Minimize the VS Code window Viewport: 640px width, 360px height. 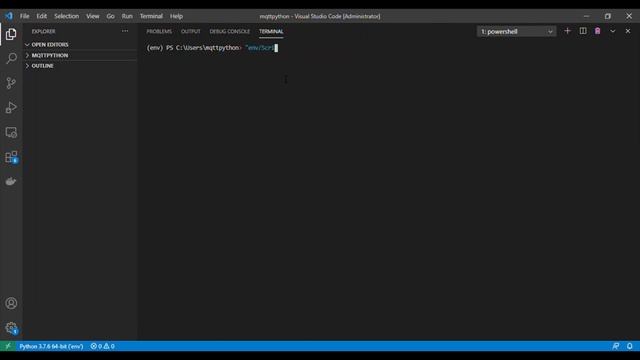(587, 16)
